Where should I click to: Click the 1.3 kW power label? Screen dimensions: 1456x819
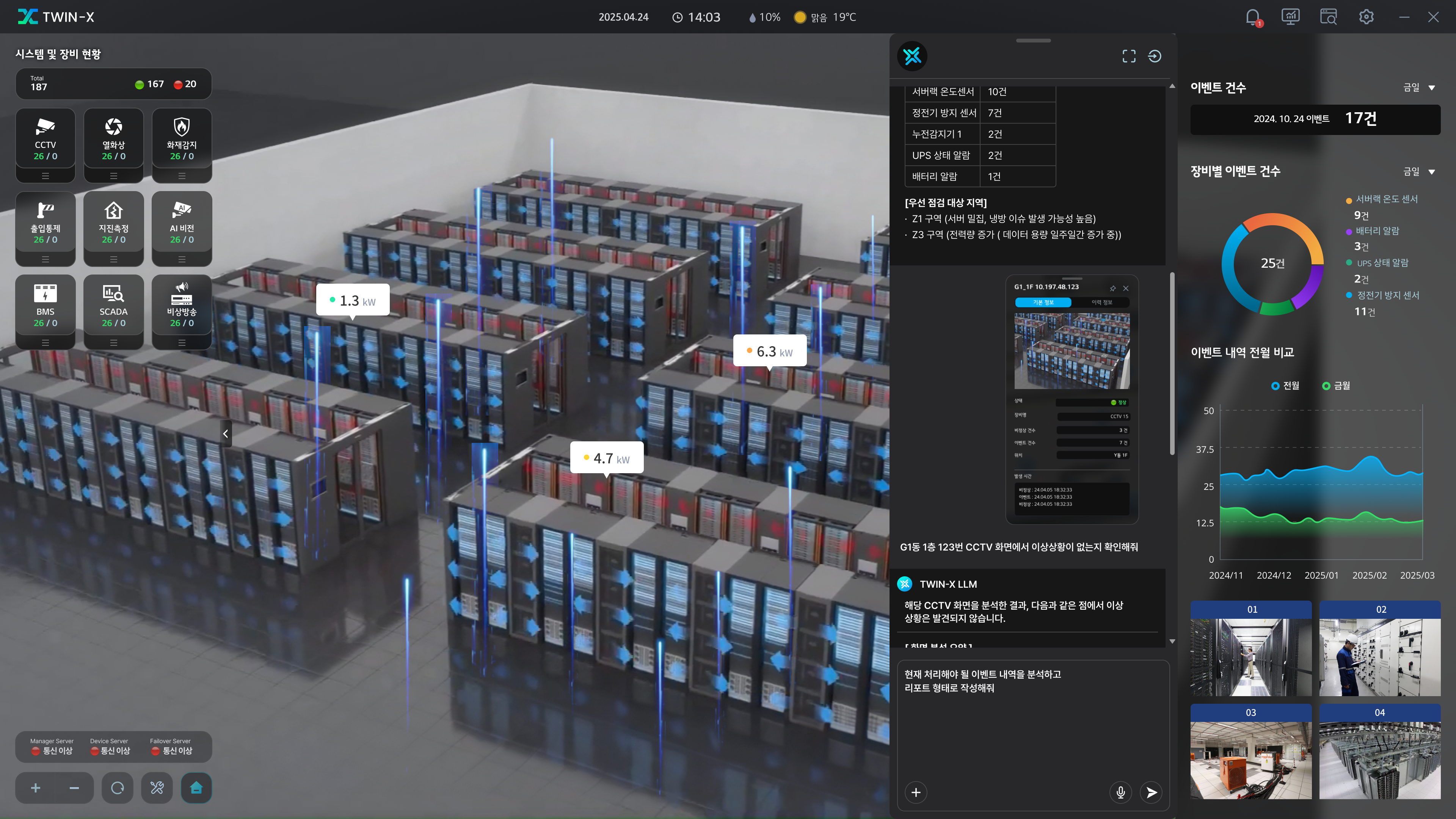[353, 300]
